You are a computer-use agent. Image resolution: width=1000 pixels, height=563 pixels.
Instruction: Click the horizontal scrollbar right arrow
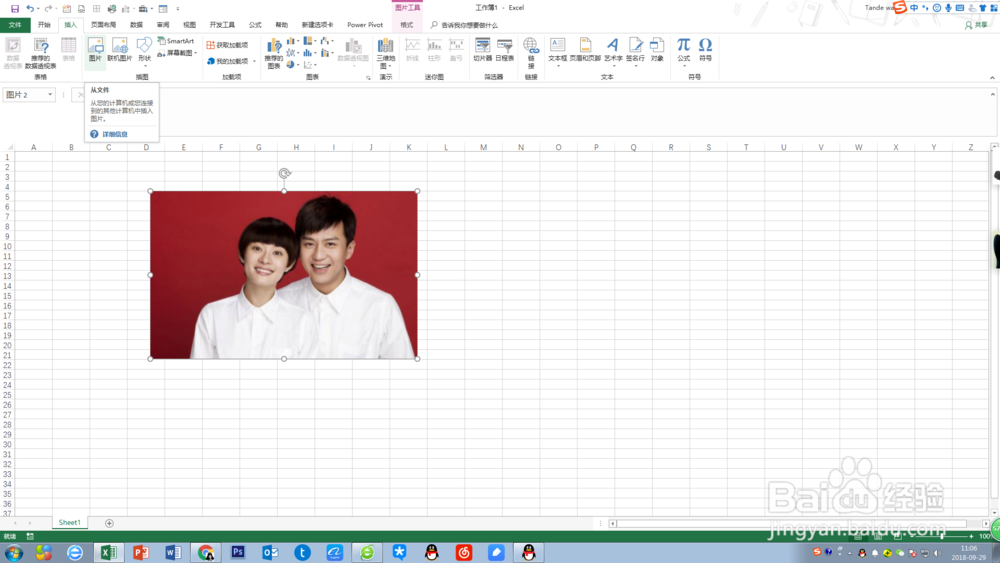[986, 523]
